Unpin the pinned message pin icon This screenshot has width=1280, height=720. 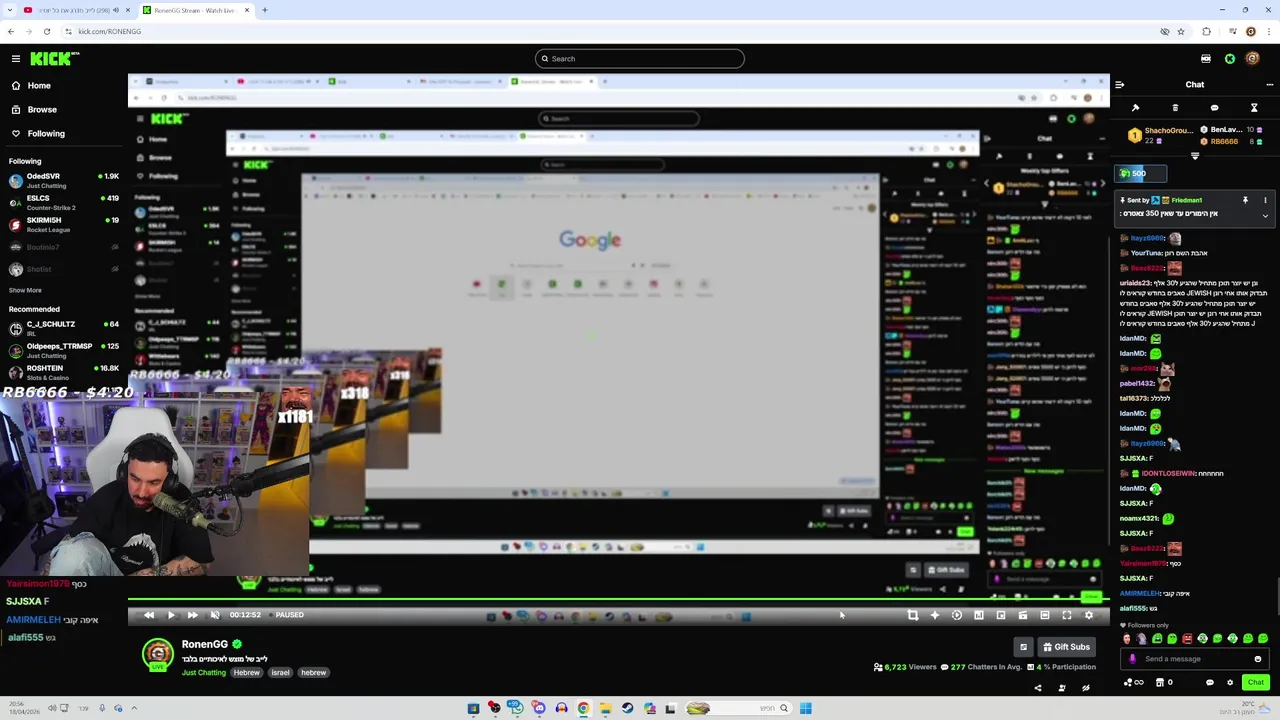click(1245, 200)
